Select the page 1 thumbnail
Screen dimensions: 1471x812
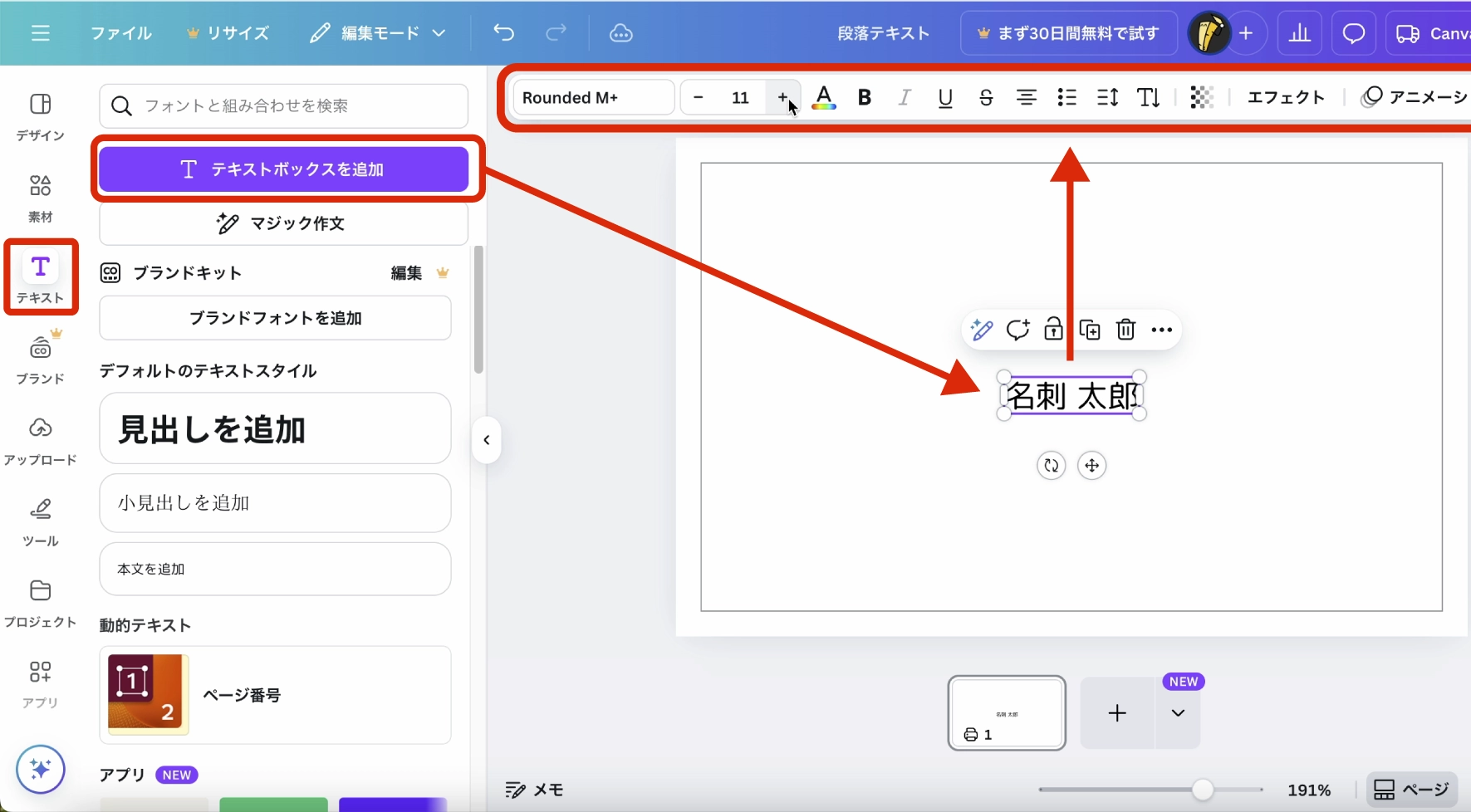(x=1007, y=713)
